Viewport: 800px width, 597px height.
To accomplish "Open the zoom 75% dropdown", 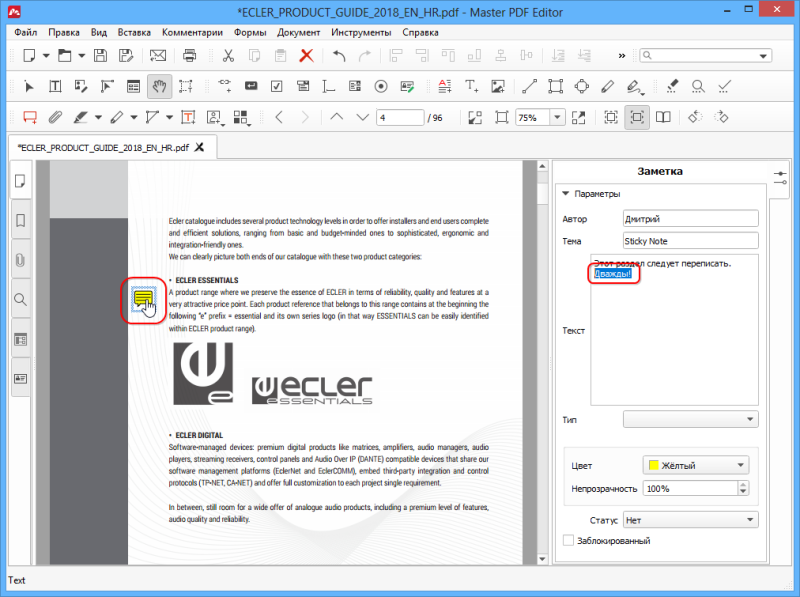I will coord(557,117).
